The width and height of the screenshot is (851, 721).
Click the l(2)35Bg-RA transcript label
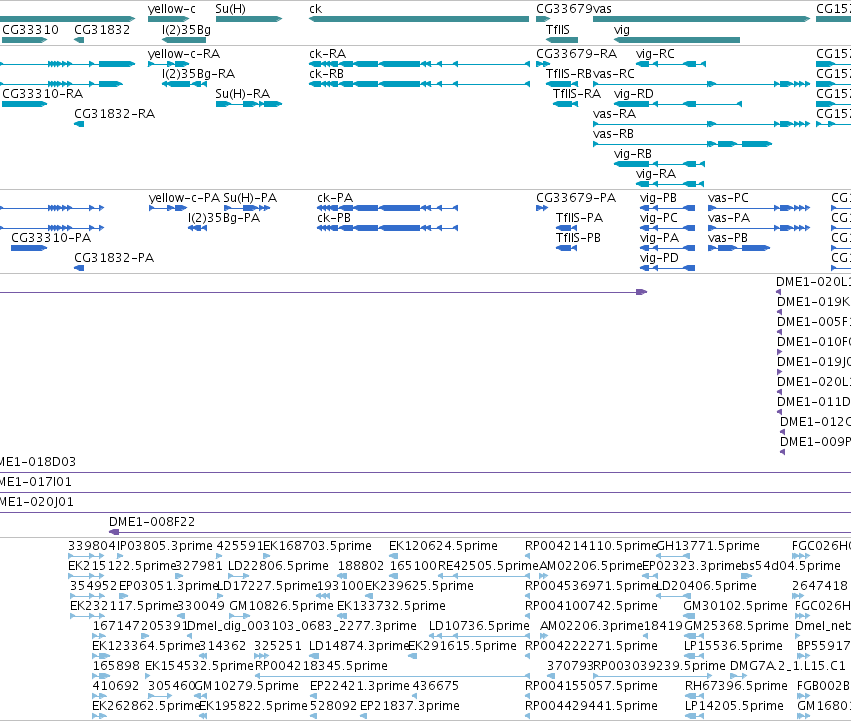click(x=199, y=73)
